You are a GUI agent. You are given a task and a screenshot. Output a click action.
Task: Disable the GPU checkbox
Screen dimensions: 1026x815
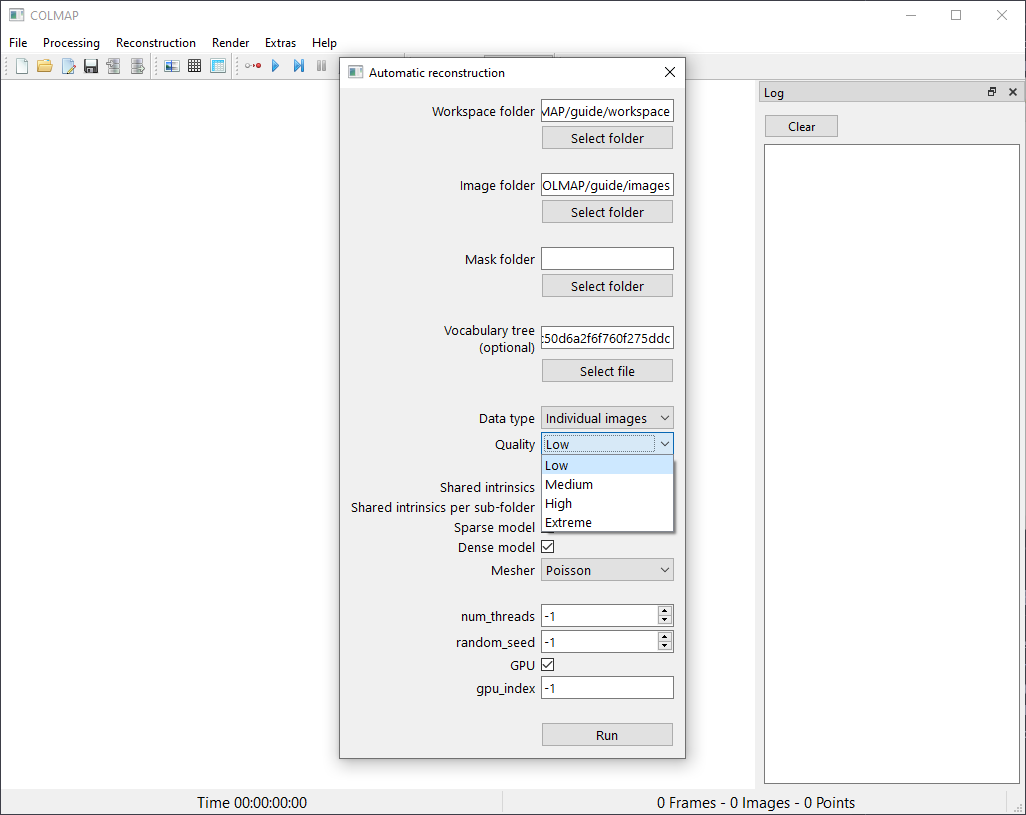547,665
